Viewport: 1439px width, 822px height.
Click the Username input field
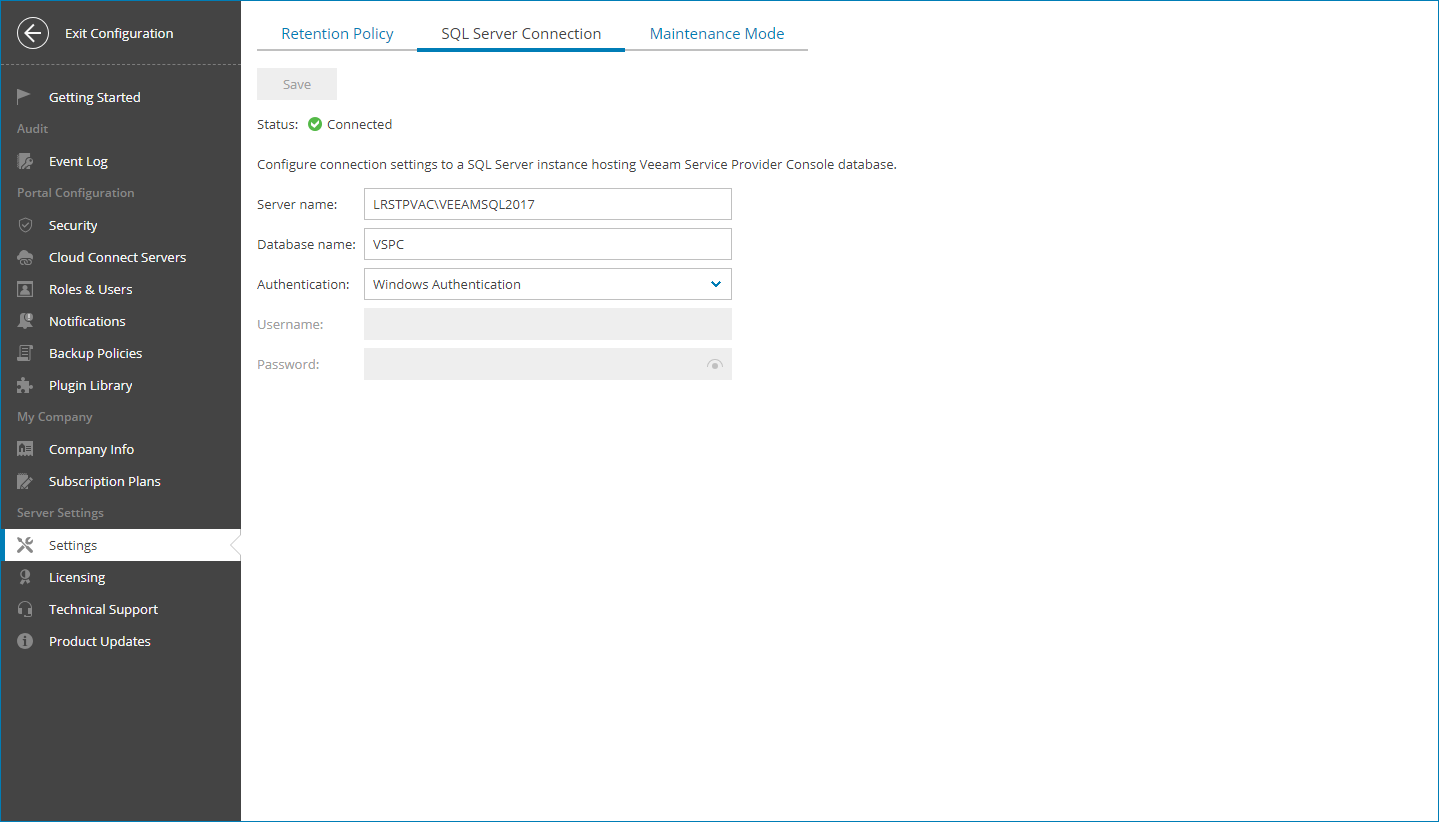(x=548, y=324)
